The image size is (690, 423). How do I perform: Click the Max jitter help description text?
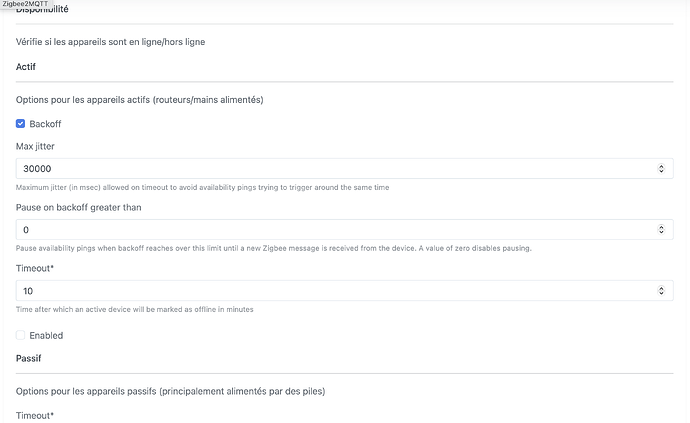(x=202, y=187)
